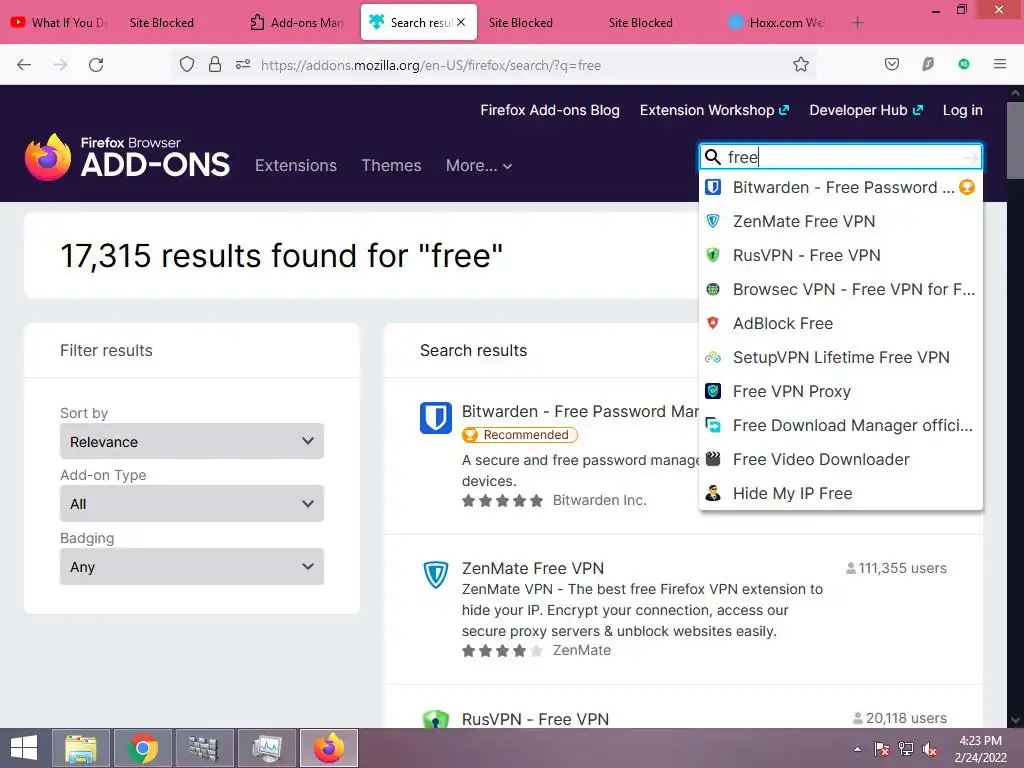Choose Free VPN Proxy suggestion

[x=840, y=391]
